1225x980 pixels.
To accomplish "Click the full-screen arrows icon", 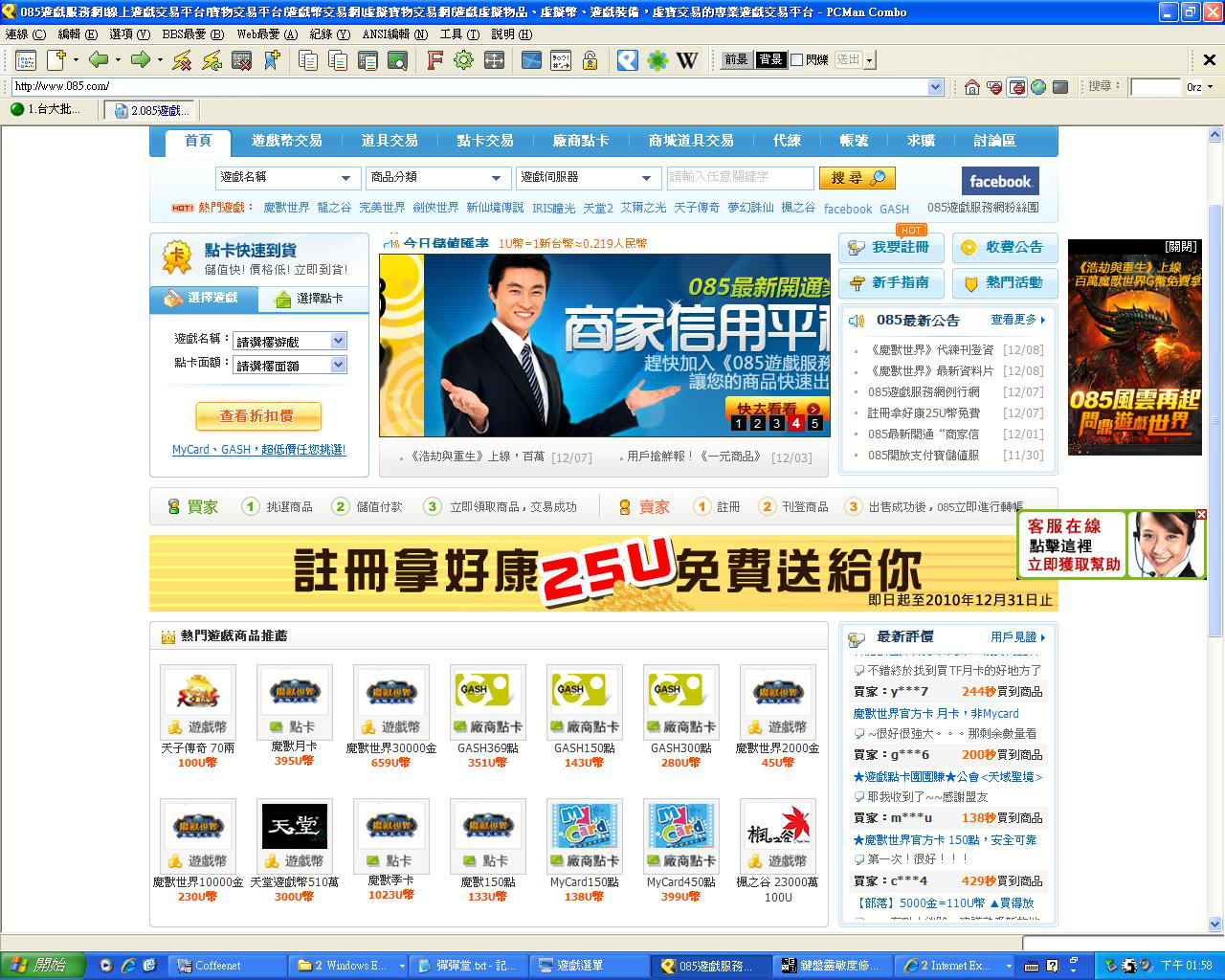I will pos(494,61).
